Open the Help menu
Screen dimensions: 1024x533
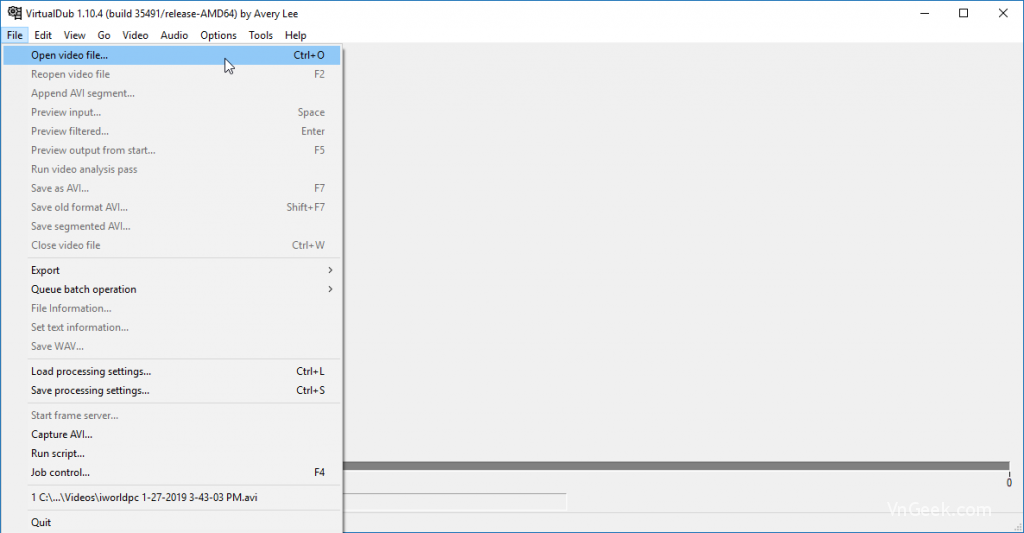click(295, 35)
